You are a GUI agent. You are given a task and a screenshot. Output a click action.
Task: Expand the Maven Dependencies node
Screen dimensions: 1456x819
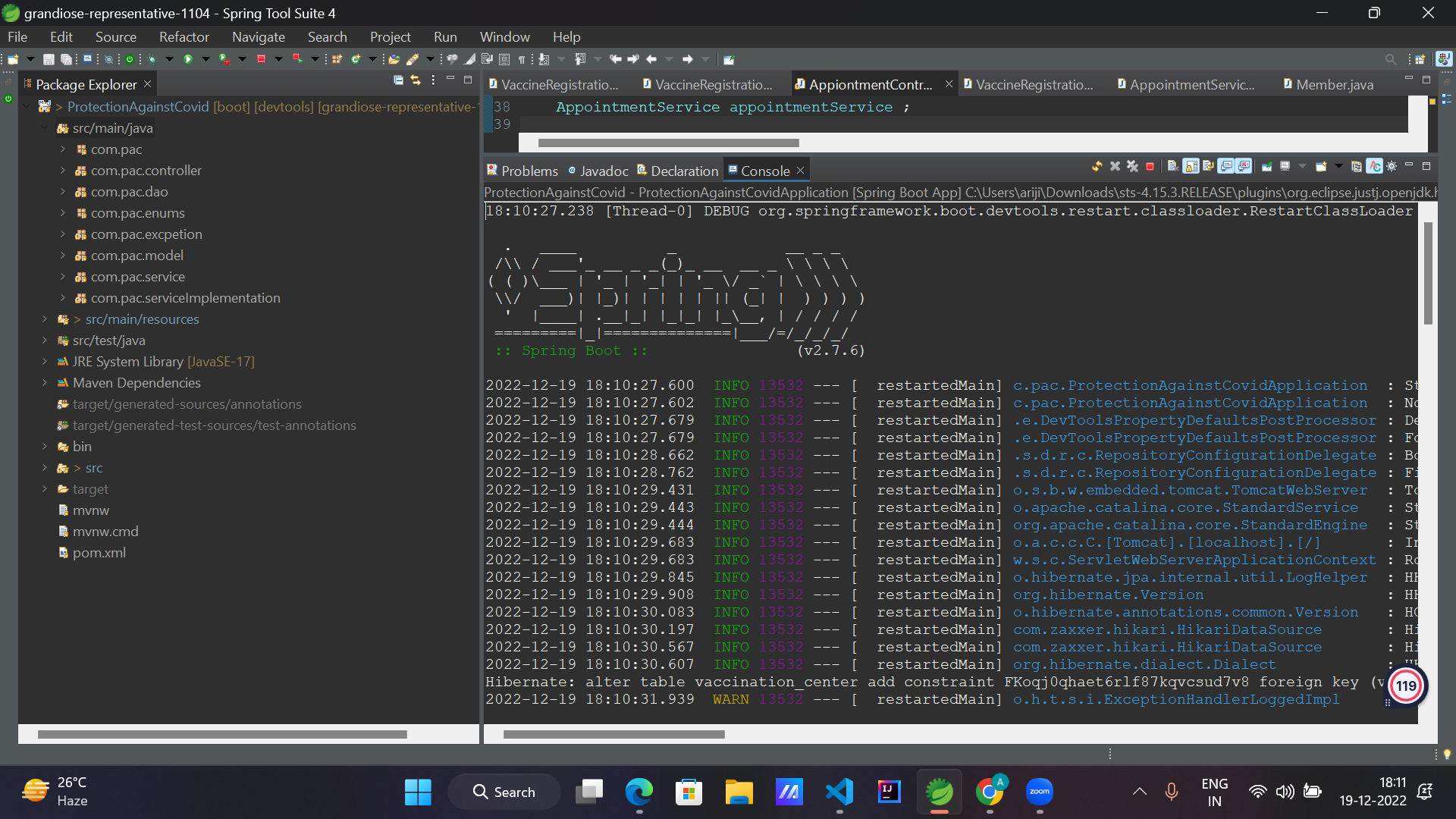(x=45, y=383)
